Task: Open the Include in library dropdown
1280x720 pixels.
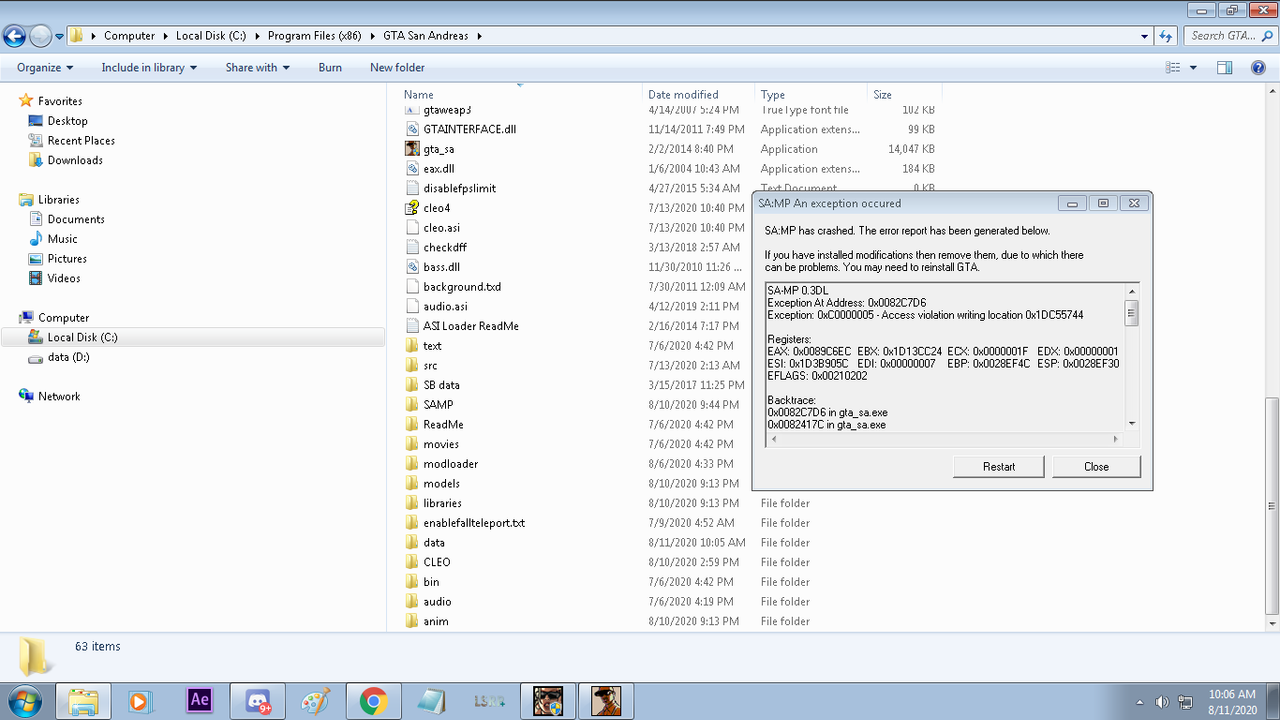Action: (x=149, y=68)
